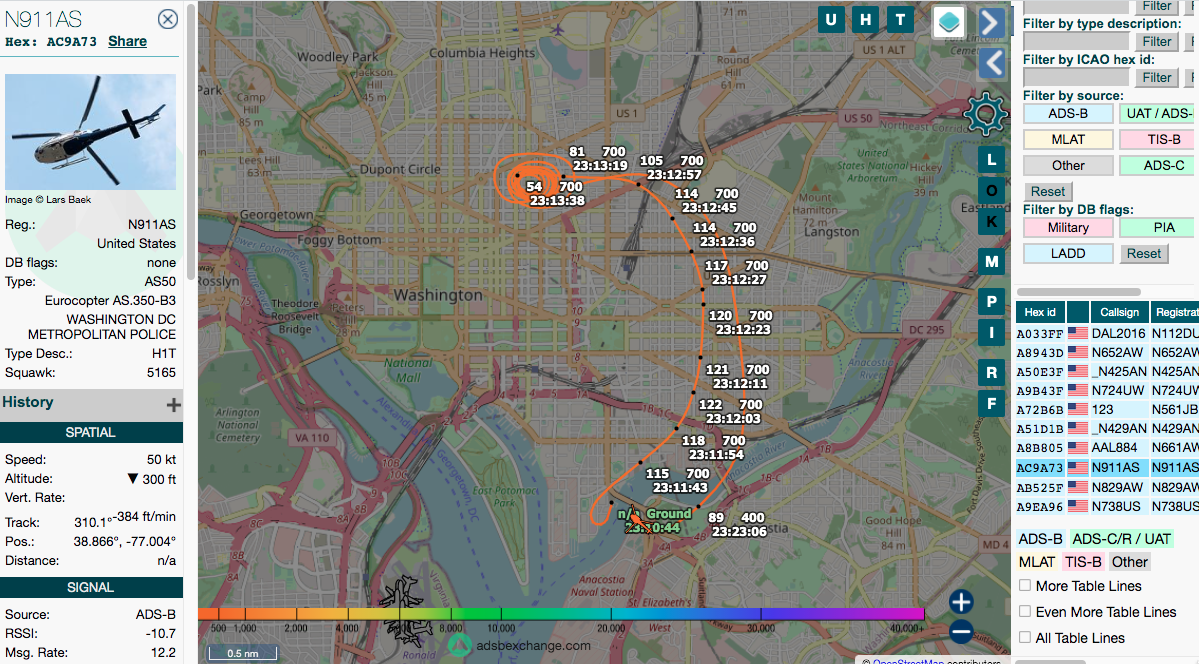The height and width of the screenshot is (664, 1199).
Task: Click Filter button for type description
Action: click(1157, 41)
